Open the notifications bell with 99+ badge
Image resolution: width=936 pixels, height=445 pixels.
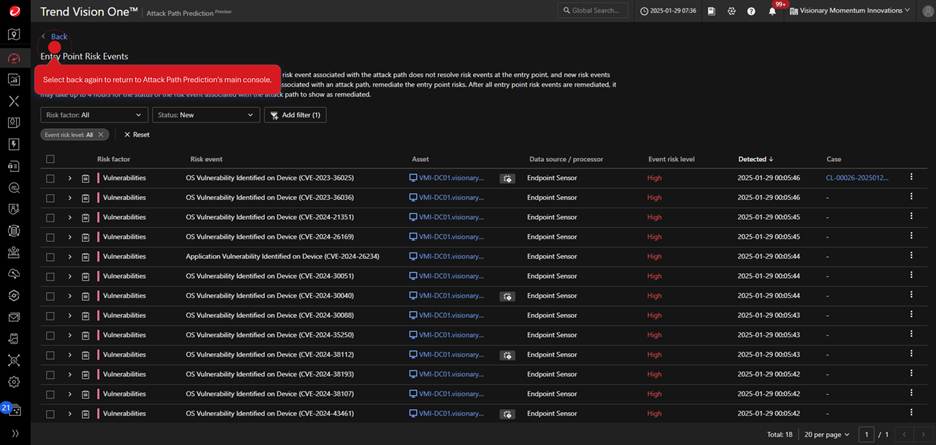772,11
